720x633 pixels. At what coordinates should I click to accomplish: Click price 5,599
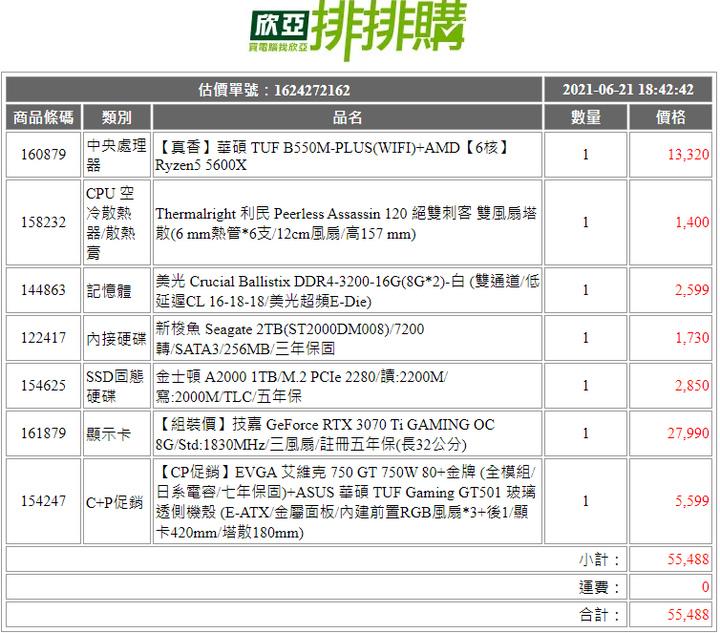click(x=692, y=501)
